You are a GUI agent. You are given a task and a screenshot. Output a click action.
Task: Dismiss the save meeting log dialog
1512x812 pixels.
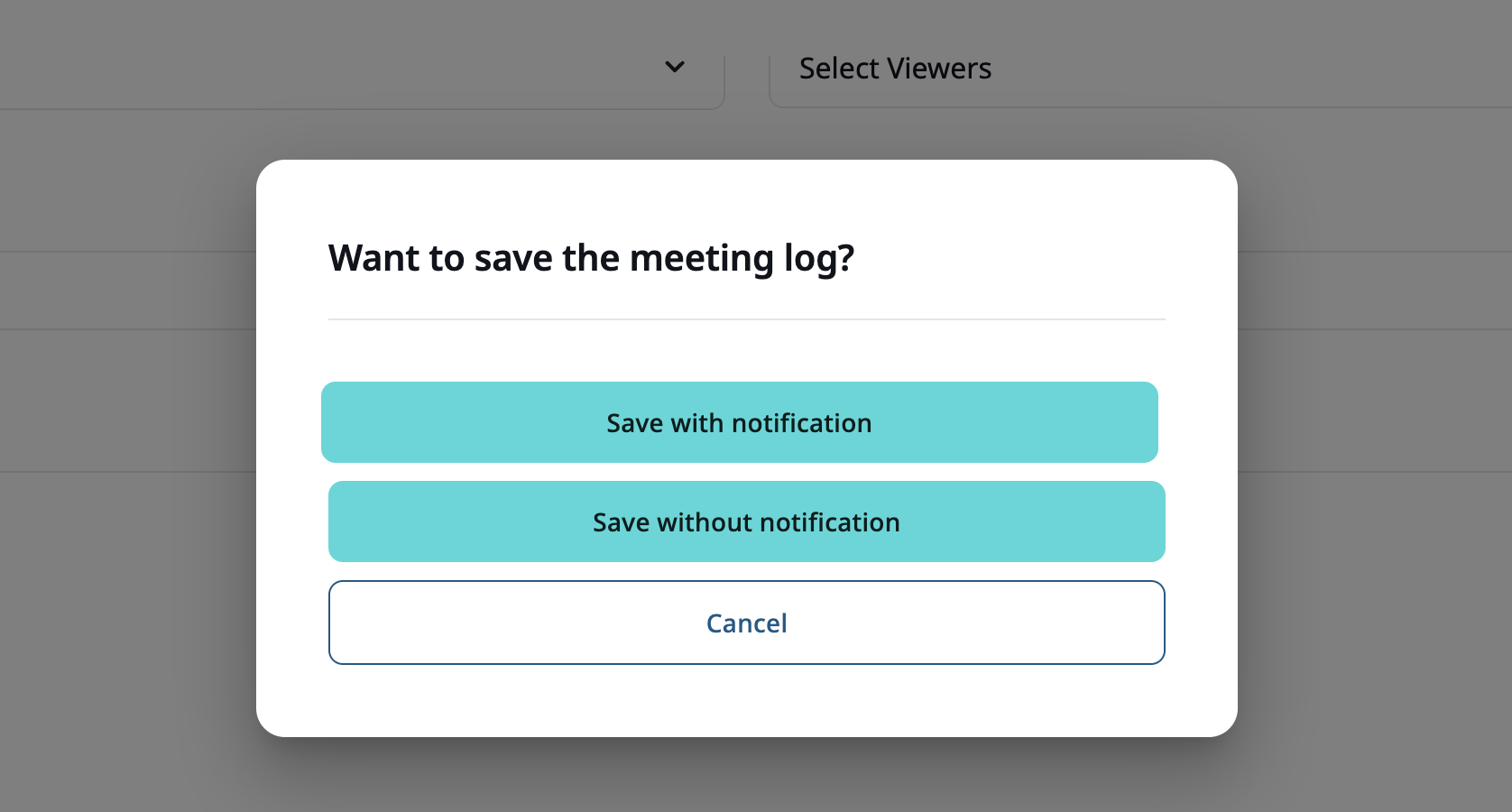click(x=746, y=623)
